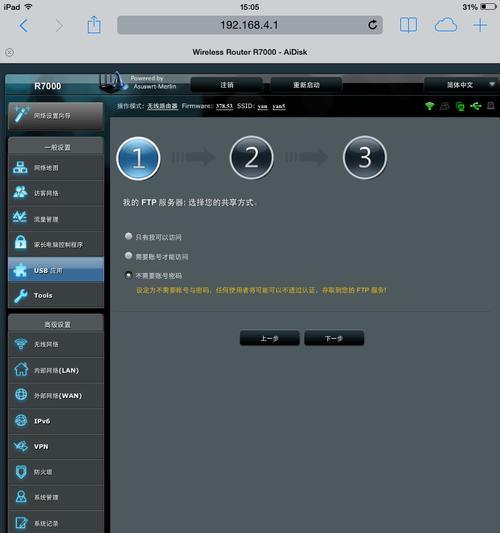Screen dimensions: 500x533
Task: Select the USB 应用 puzzle-piece menu item
Action: coord(56,270)
